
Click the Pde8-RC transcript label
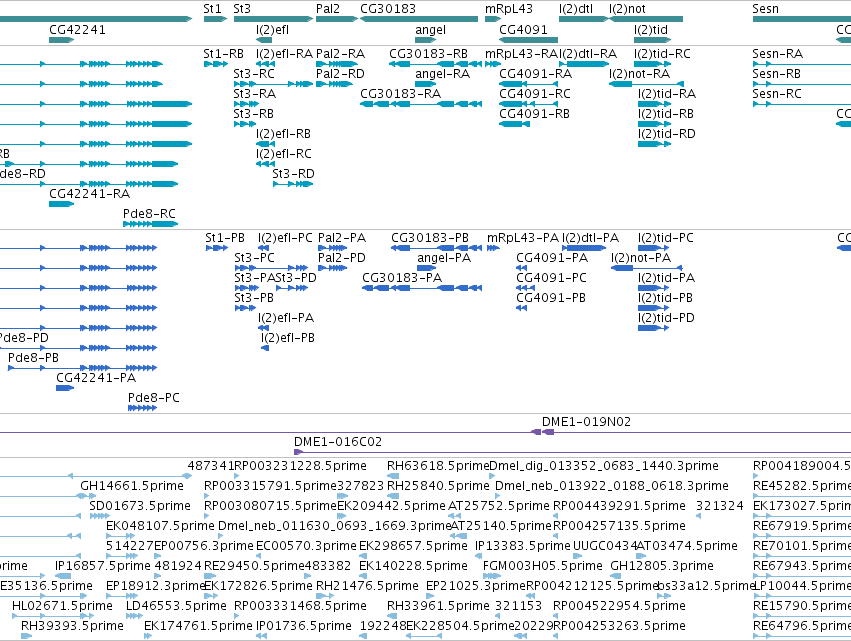pyautogui.click(x=149, y=214)
